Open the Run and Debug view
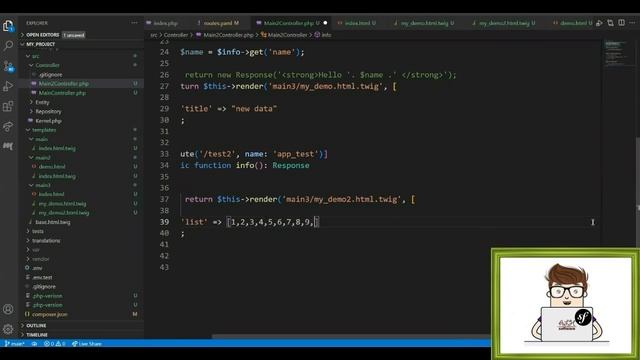This screenshot has height=360, width=640. 8,86
